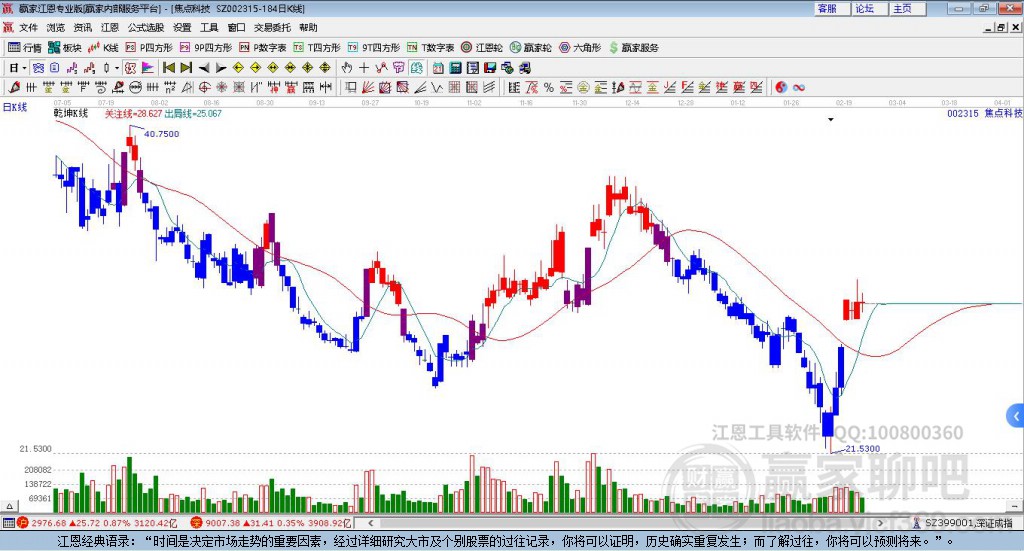Viewport: 1024px width, 551px height.
Task: Click the 客服 customer service button
Action: pyautogui.click(x=831, y=8)
